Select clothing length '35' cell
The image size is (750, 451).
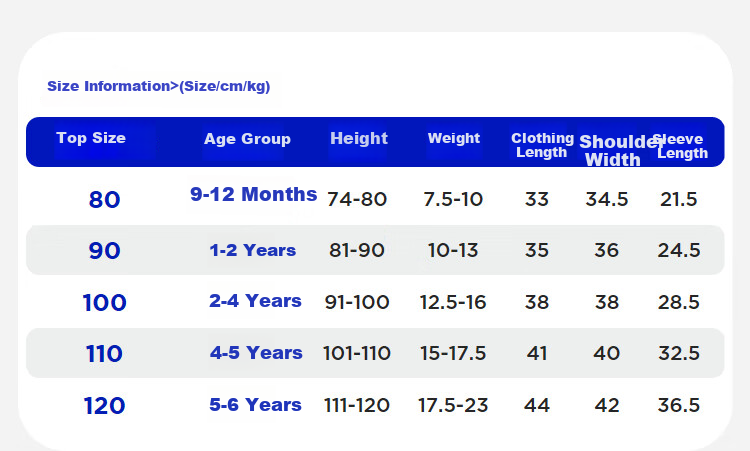coord(537,250)
